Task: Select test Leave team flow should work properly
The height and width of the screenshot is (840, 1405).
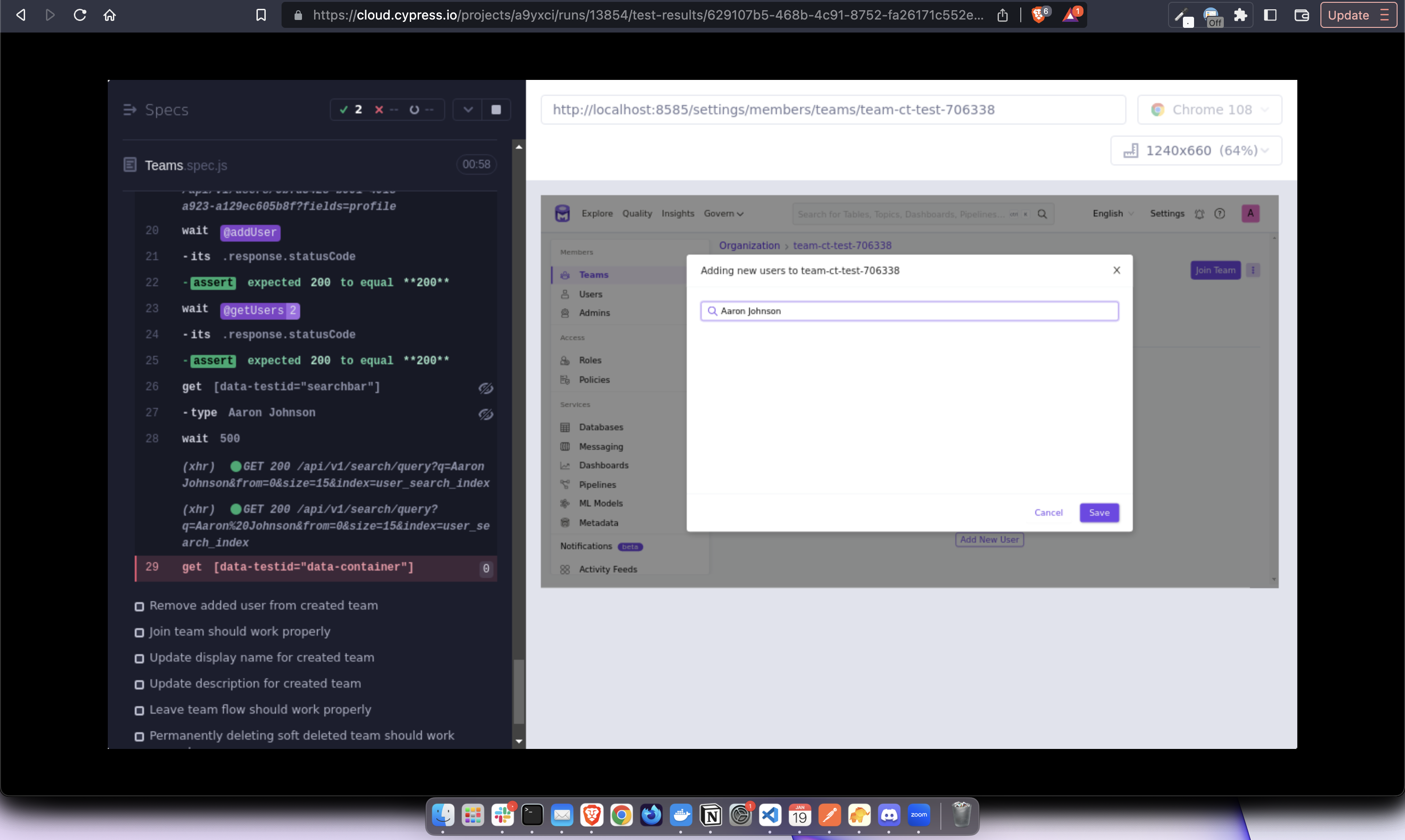Action: (x=260, y=709)
